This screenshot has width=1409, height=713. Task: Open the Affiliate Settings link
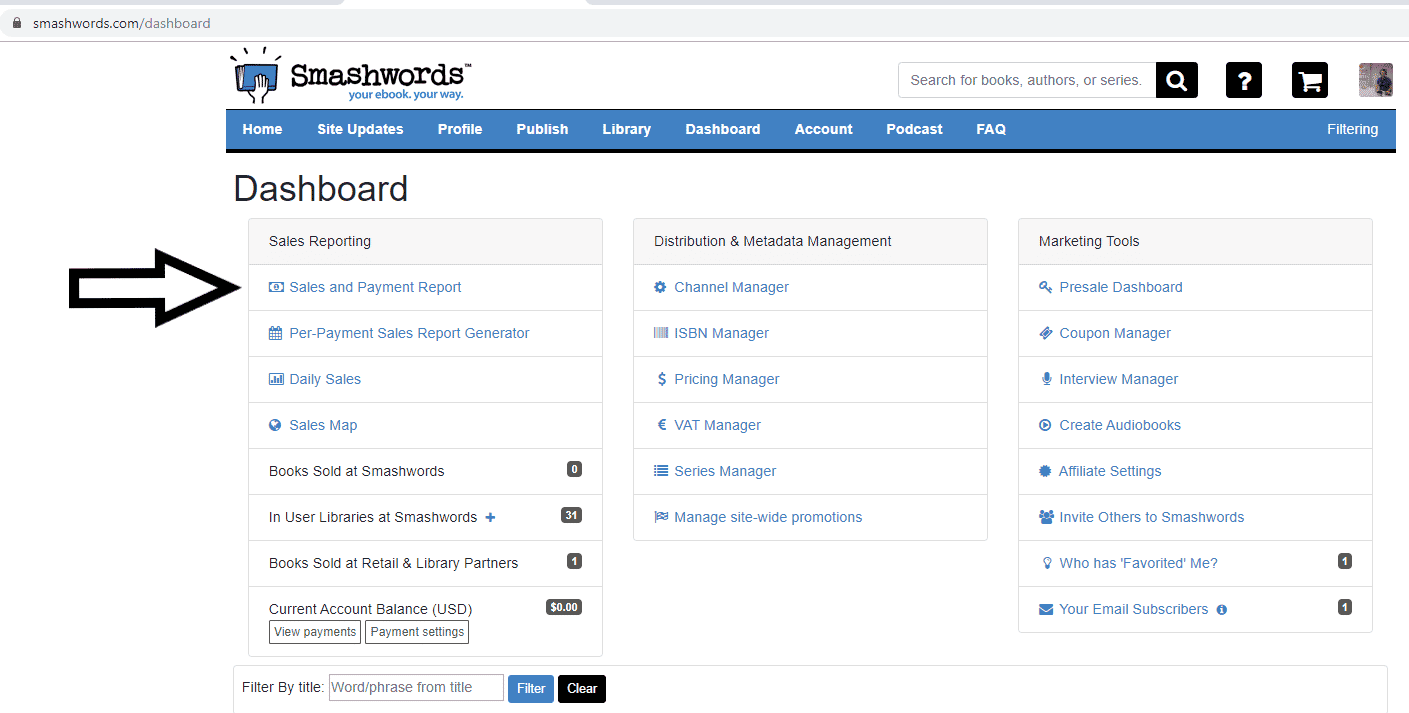tap(1110, 471)
